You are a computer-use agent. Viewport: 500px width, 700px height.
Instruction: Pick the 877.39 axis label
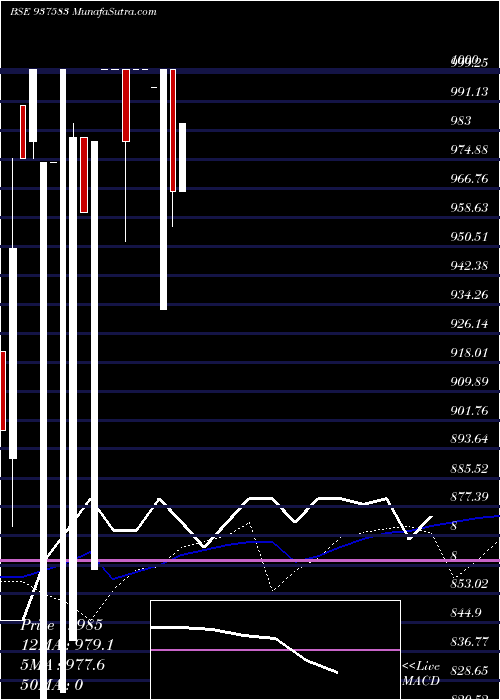pos(470,497)
